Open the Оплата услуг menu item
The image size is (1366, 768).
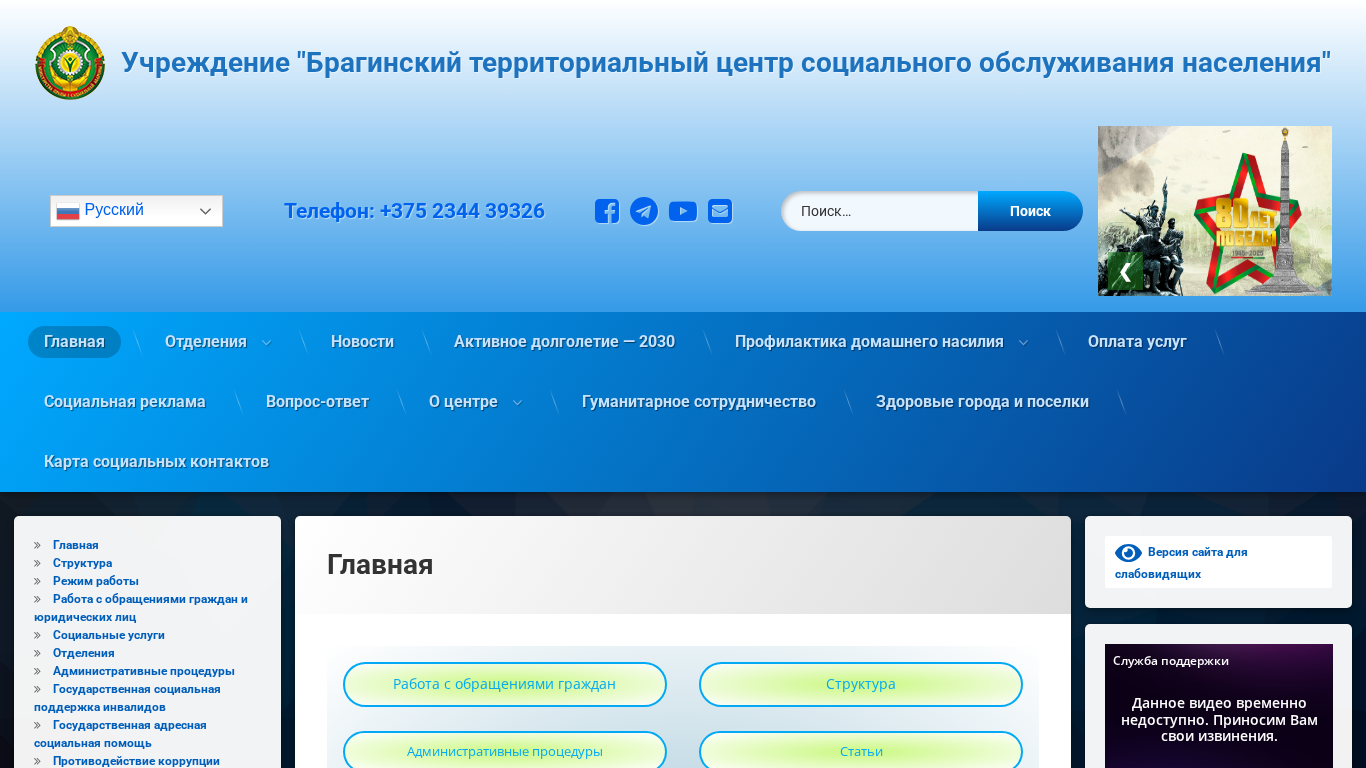[x=1137, y=342]
